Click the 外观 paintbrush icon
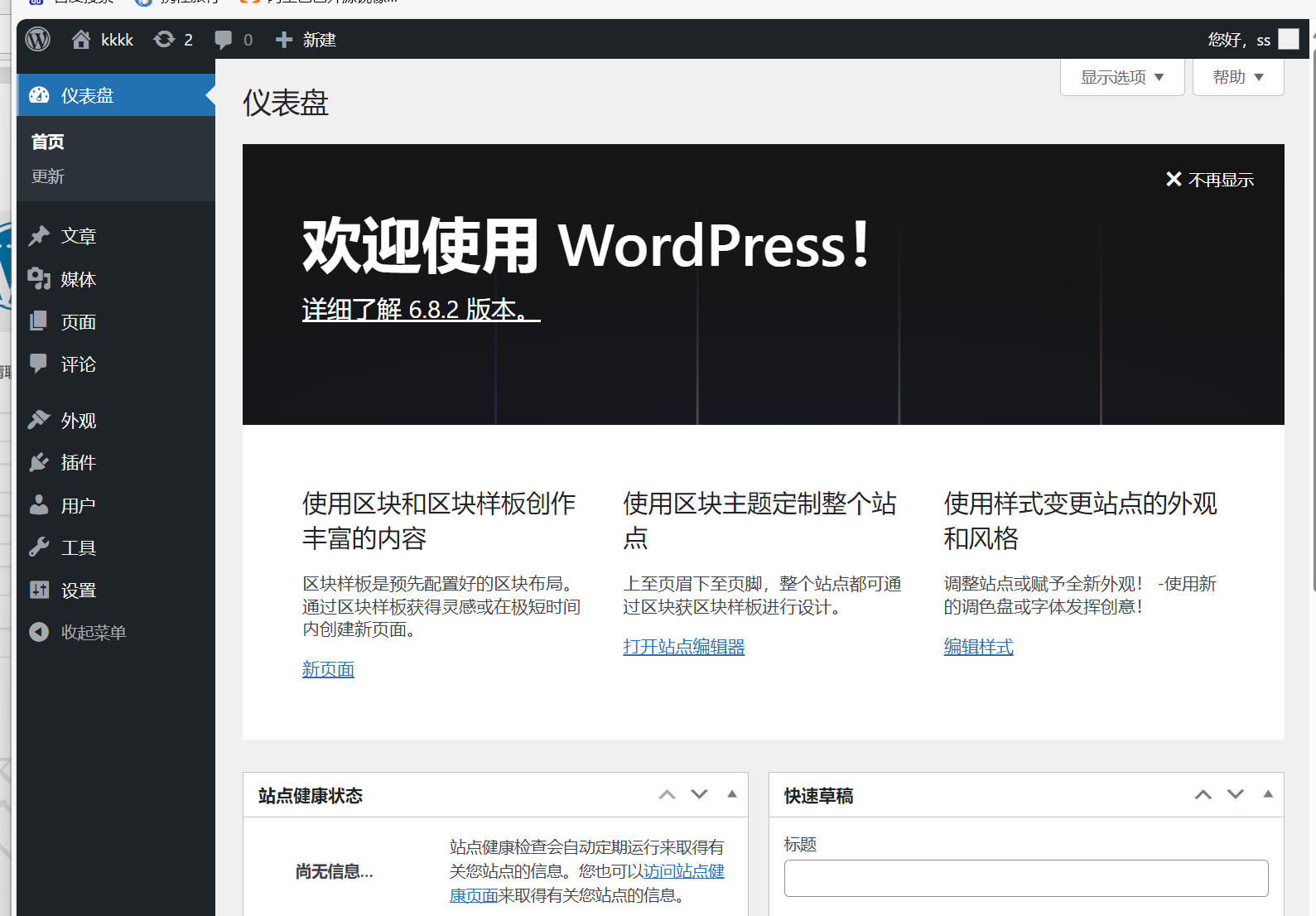This screenshot has width=1316, height=916. [x=39, y=420]
